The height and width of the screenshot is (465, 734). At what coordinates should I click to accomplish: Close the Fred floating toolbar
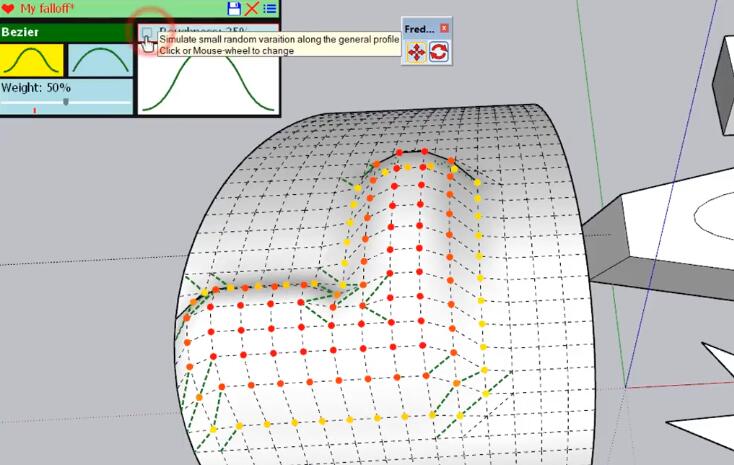(x=444, y=28)
